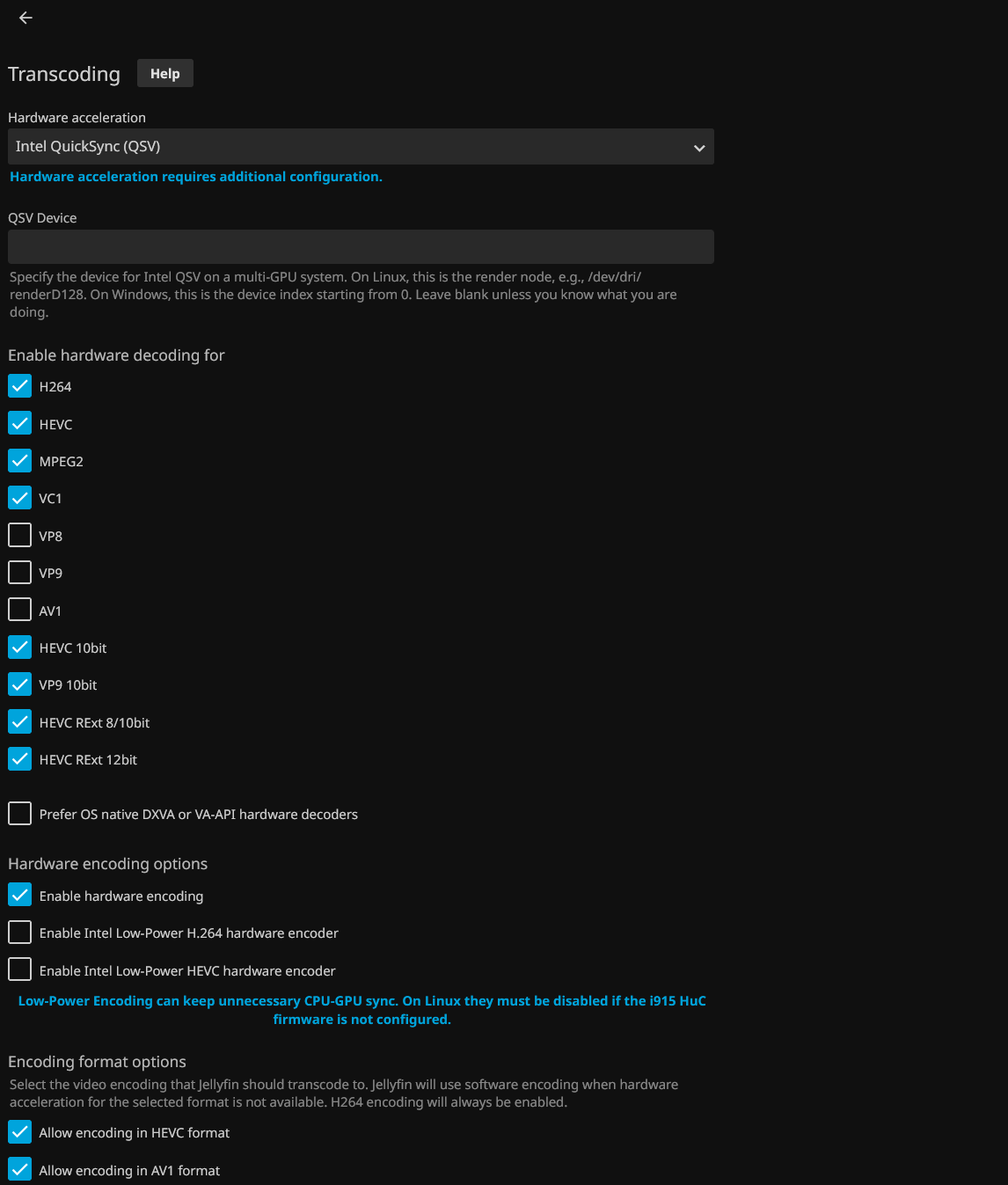Screen dimensions: 1008x1185
Task: Open the Transcoding Help button
Action: point(164,74)
